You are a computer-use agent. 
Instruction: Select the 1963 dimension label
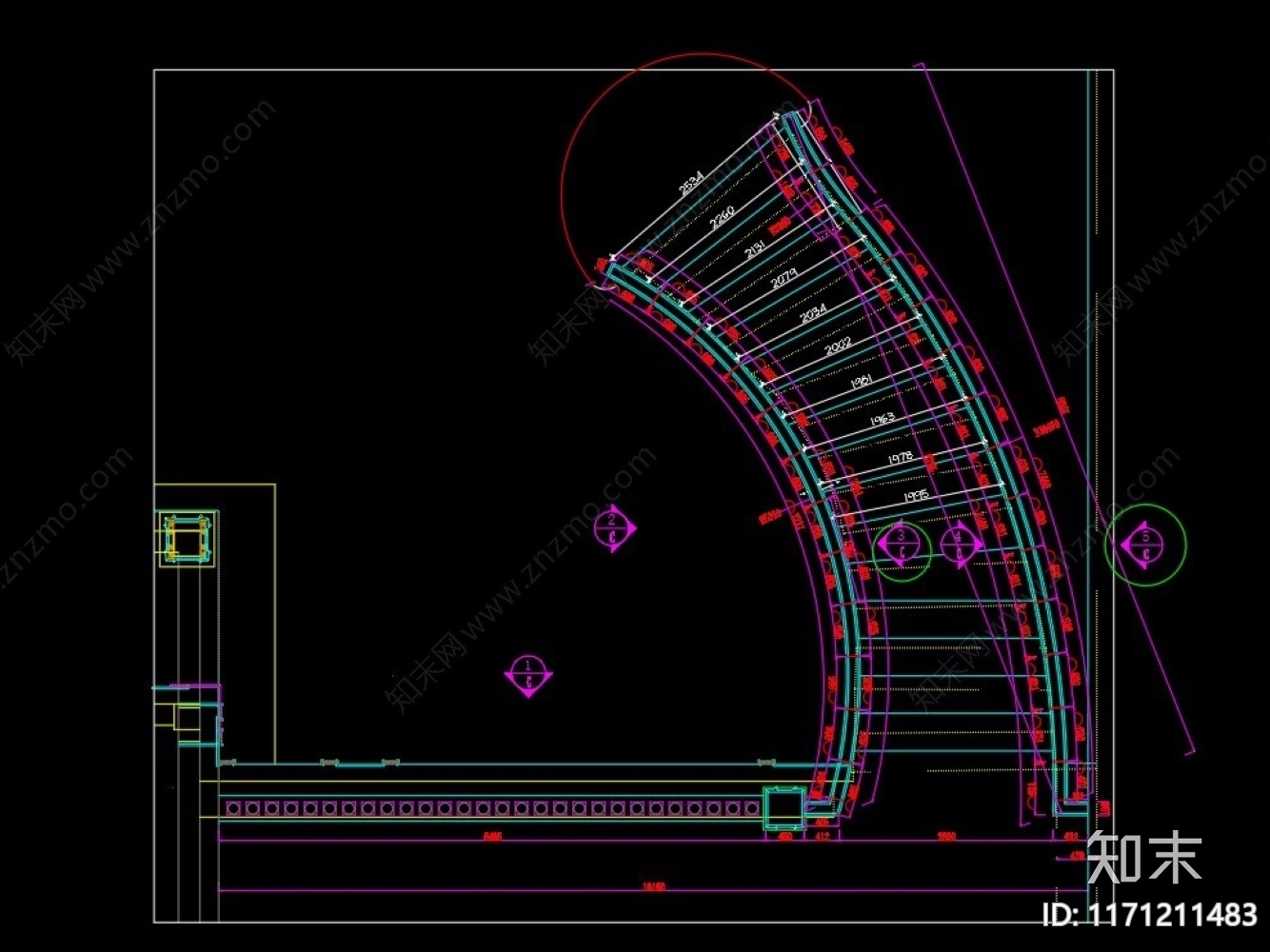click(x=882, y=419)
